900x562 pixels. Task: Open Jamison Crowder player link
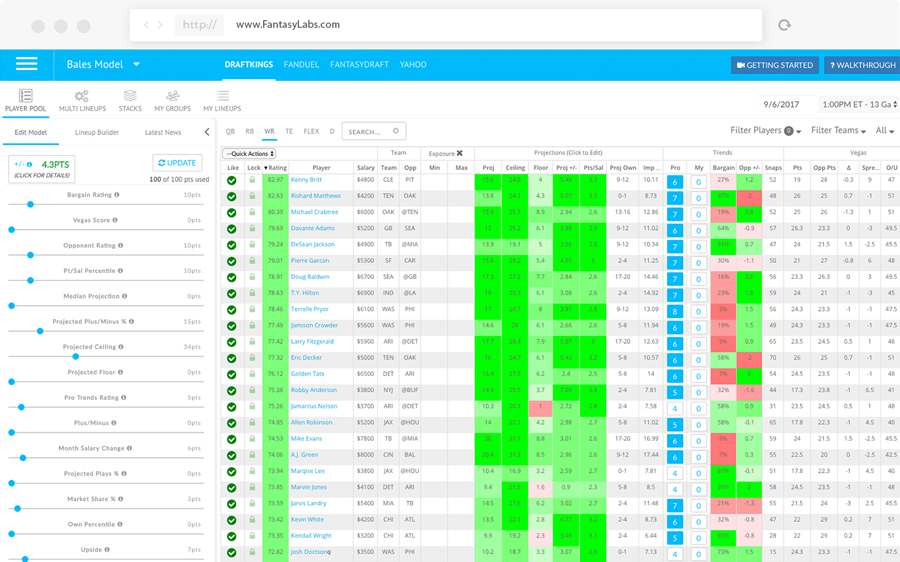click(314, 325)
